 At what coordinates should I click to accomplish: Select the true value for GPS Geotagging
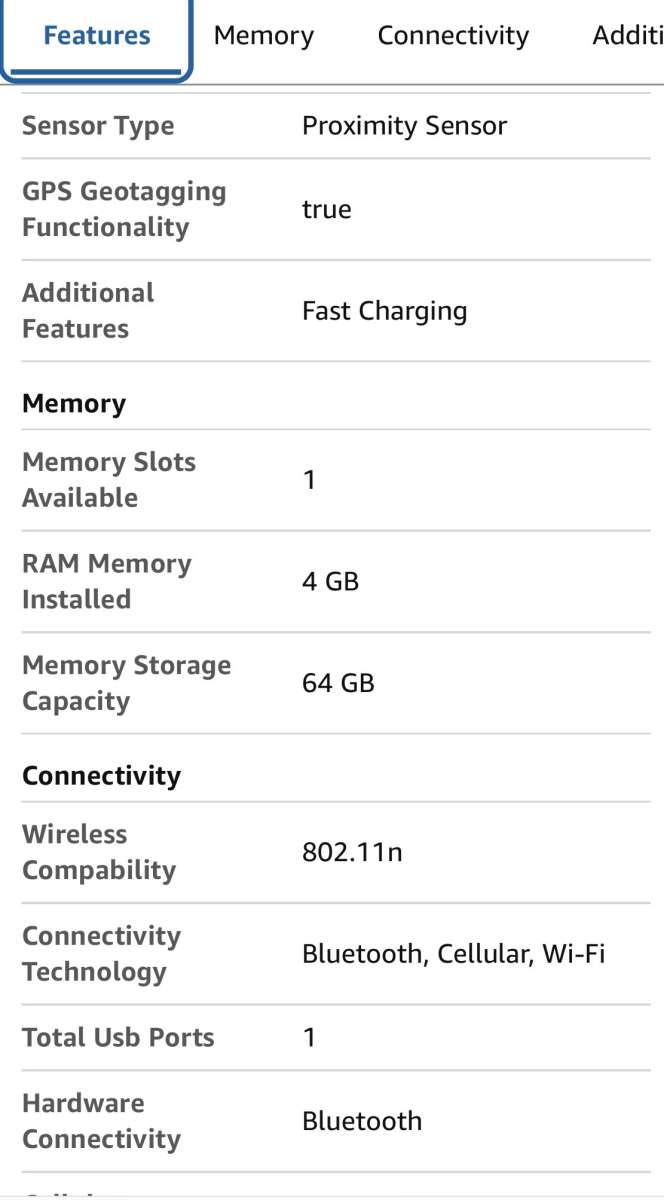(326, 209)
